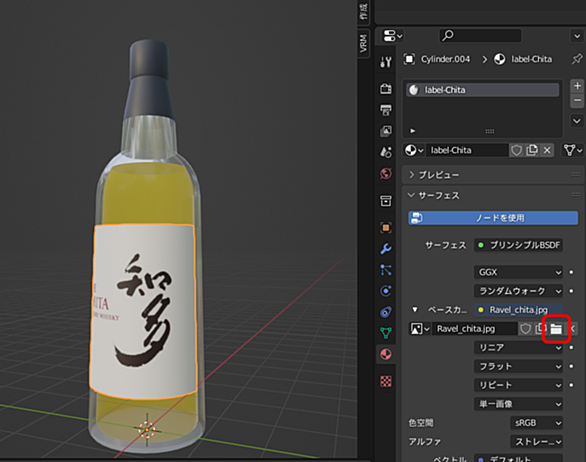Viewport: 586px width, 462px height.
Task: Open the editor type dropdown
Action: pyautogui.click(x=392, y=36)
